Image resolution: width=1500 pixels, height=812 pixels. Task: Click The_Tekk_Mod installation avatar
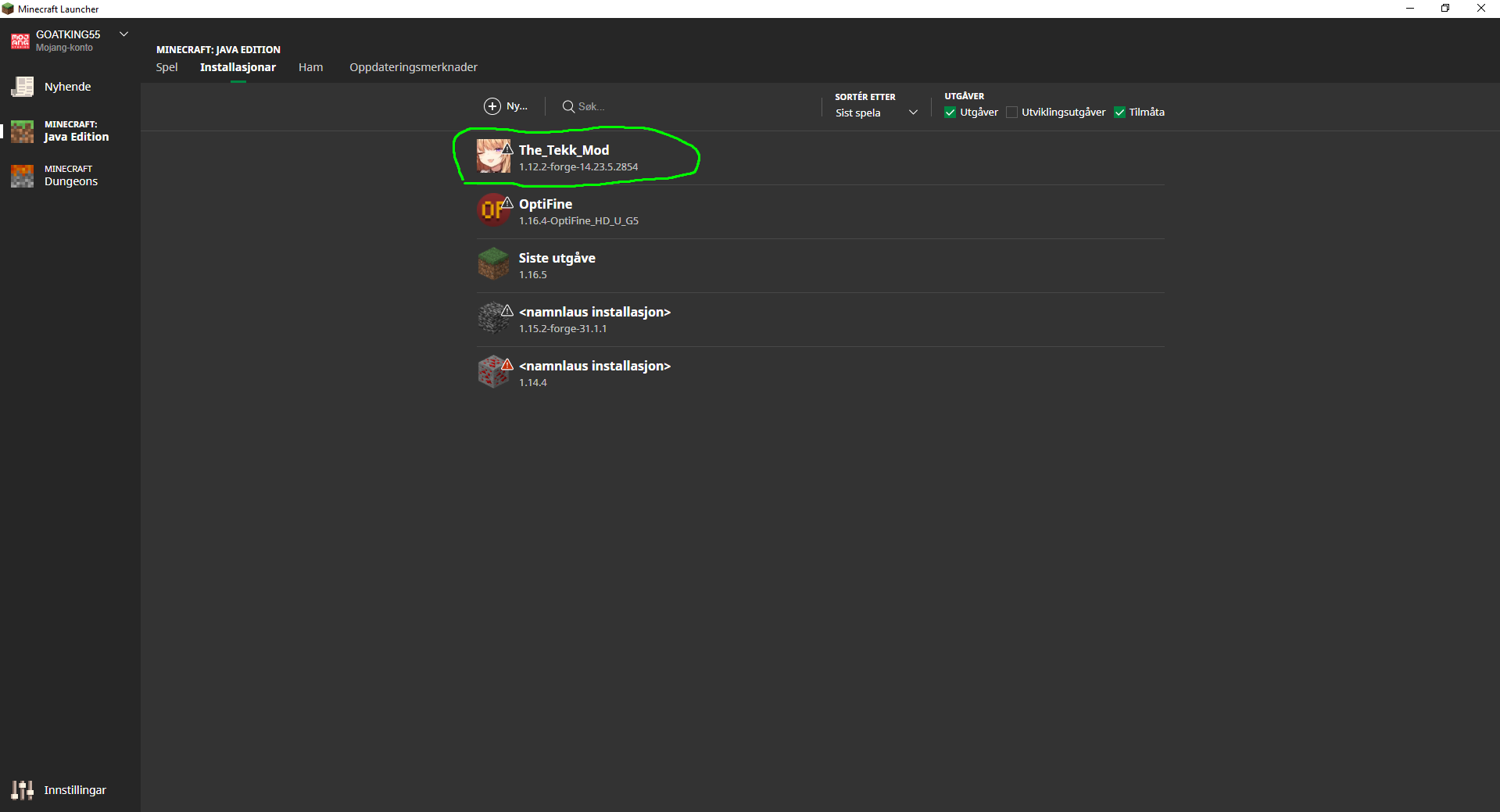[x=494, y=156]
